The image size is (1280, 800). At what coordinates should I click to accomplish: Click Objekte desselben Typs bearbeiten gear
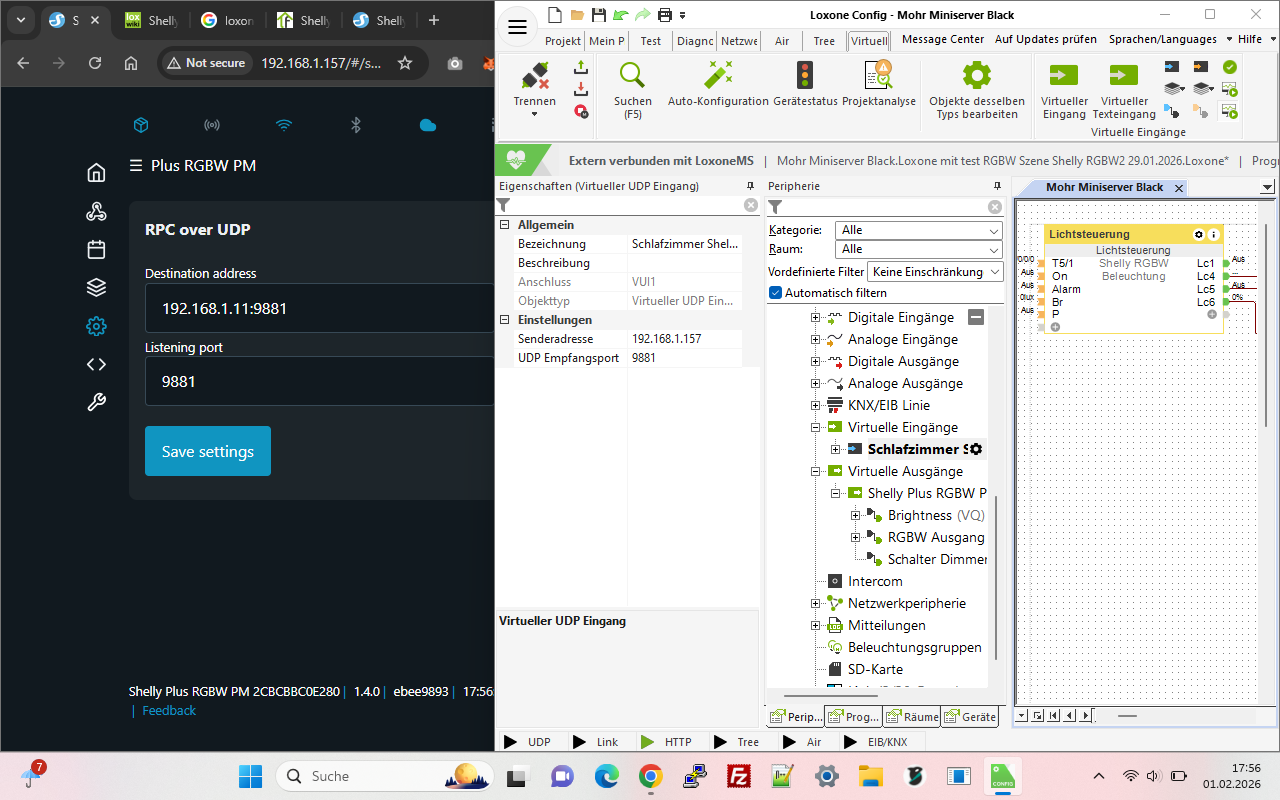977,75
